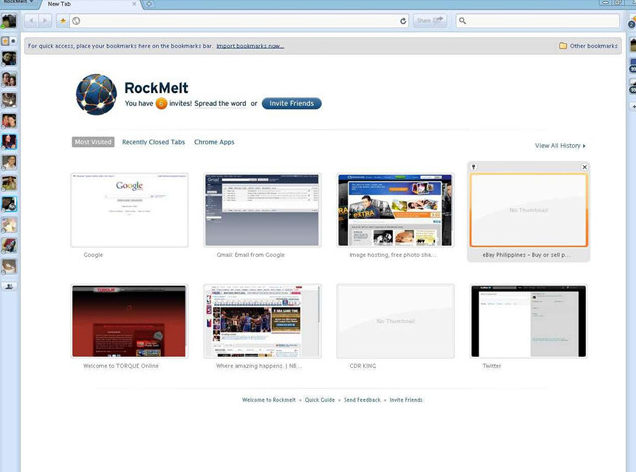Go forward with the Forward arrow
This screenshot has height=472, width=636.
tap(45, 21)
